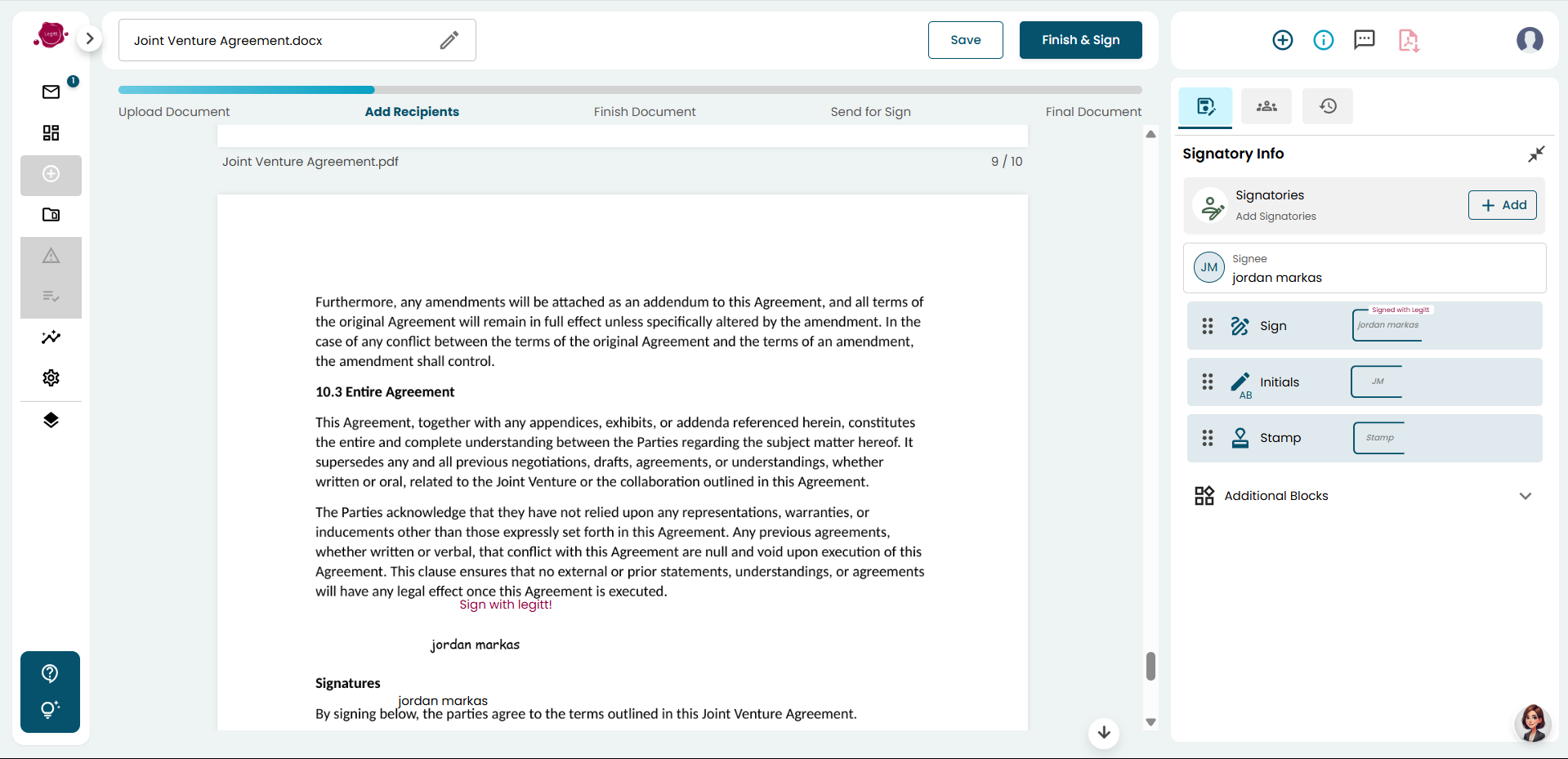Click the Joint Venture Agreement.pdf label
Viewport: 1568px width, 759px height.
[x=310, y=162]
